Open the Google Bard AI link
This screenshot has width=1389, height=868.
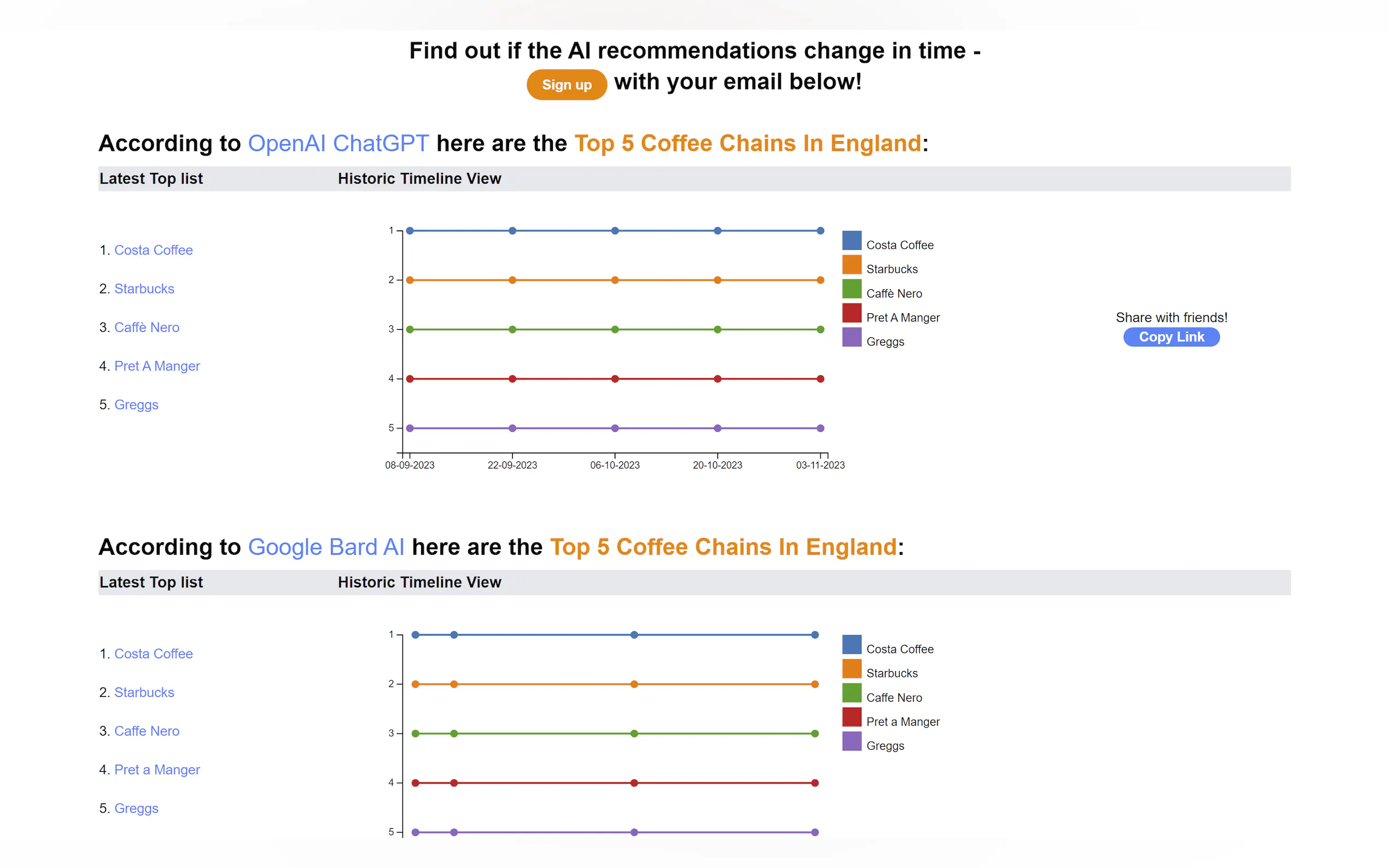click(325, 547)
